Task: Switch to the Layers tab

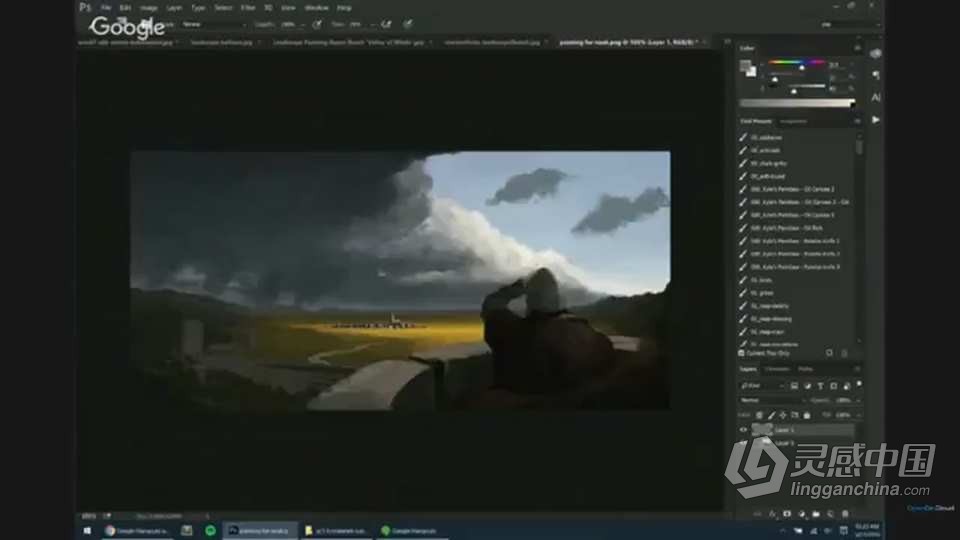Action: [748, 369]
